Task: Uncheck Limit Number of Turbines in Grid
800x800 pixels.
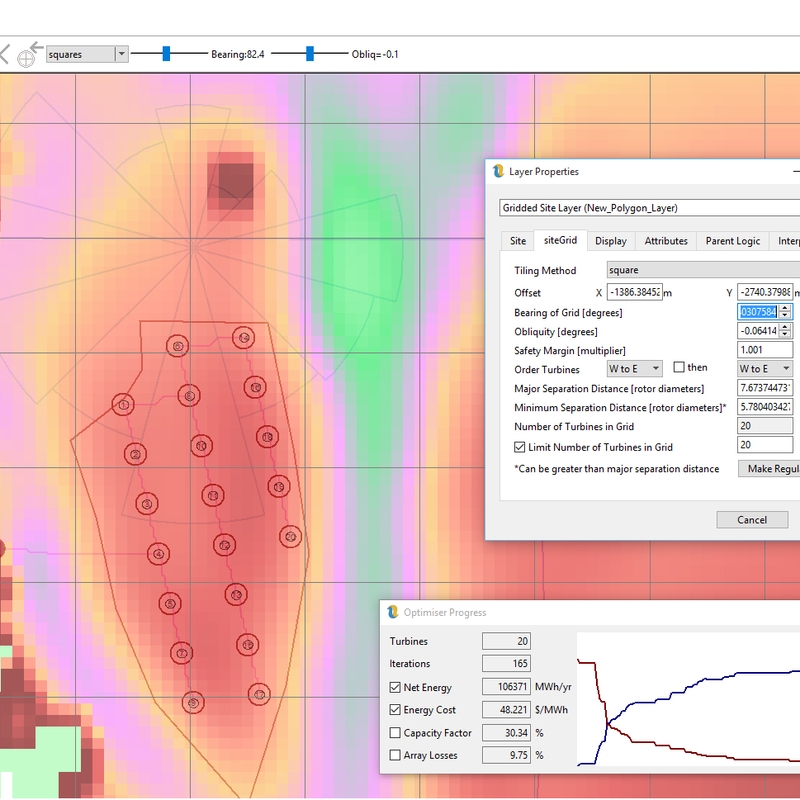Action: pyautogui.click(x=519, y=446)
